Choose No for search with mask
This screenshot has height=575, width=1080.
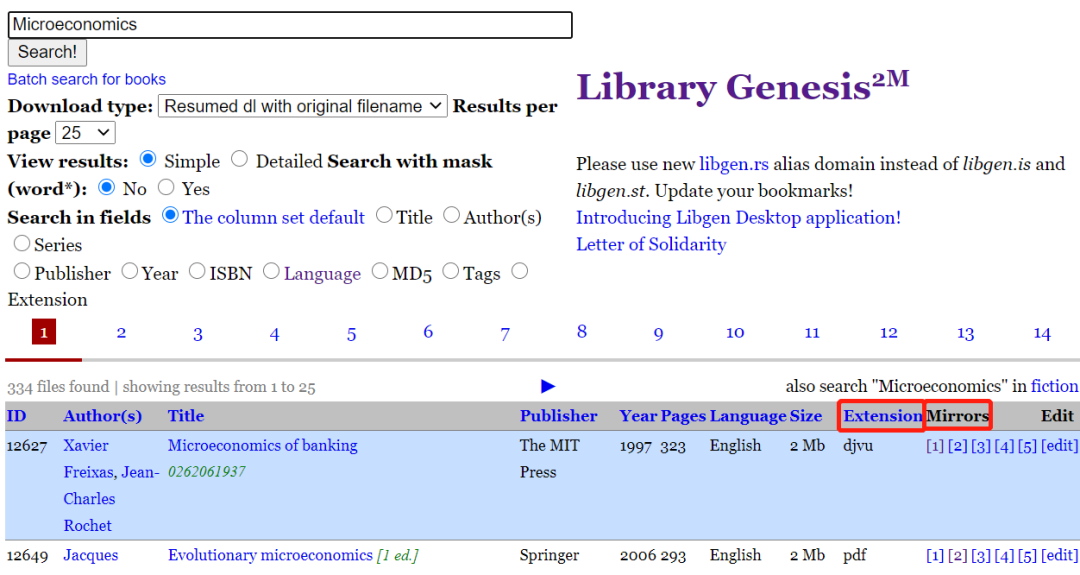(106, 187)
